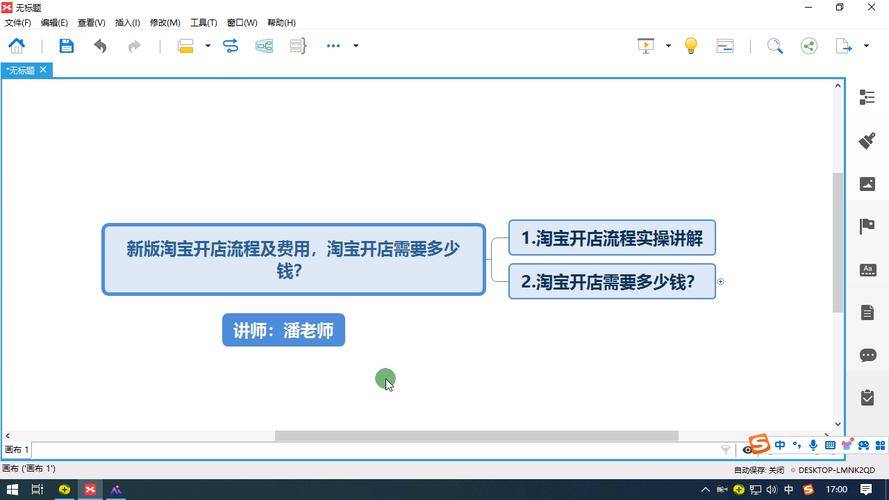
Task: Open the 窗口(W) menu
Action: [x=242, y=23]
